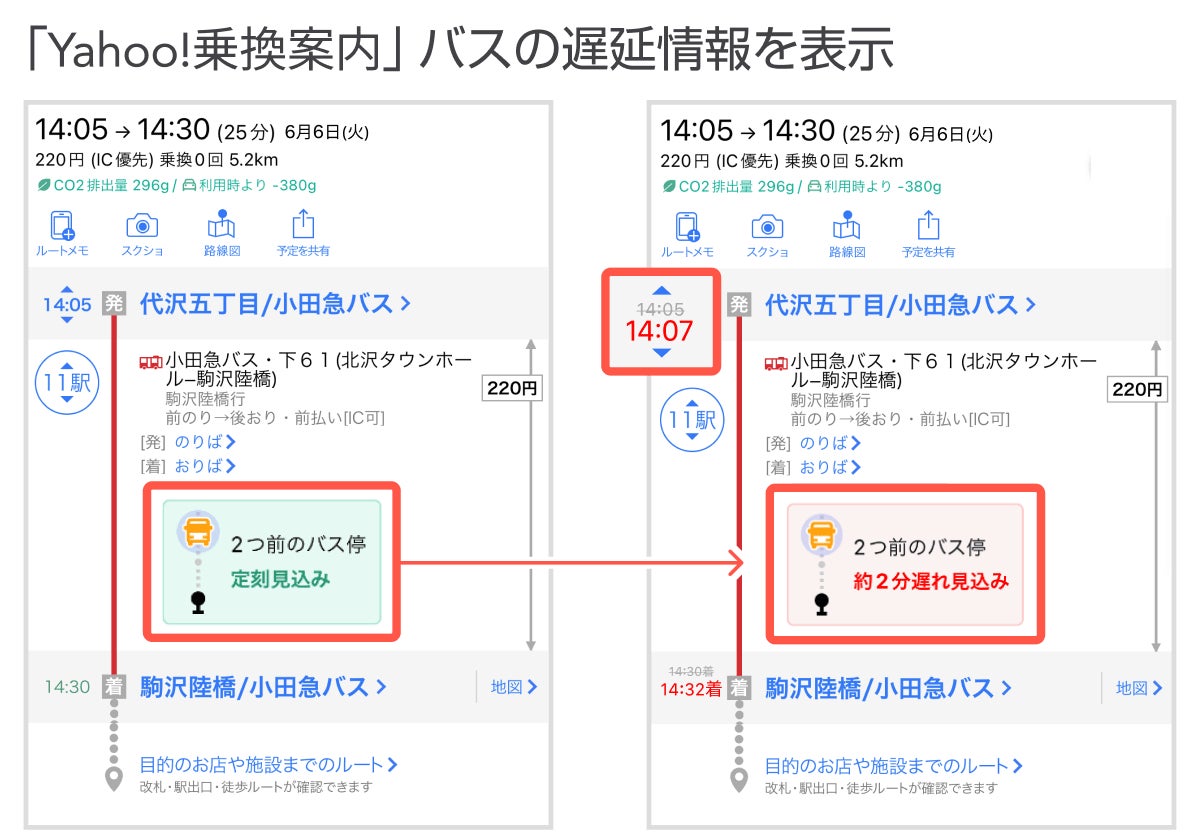
Task: Select later departure arrow below 14:07 right
Action: 660,353
